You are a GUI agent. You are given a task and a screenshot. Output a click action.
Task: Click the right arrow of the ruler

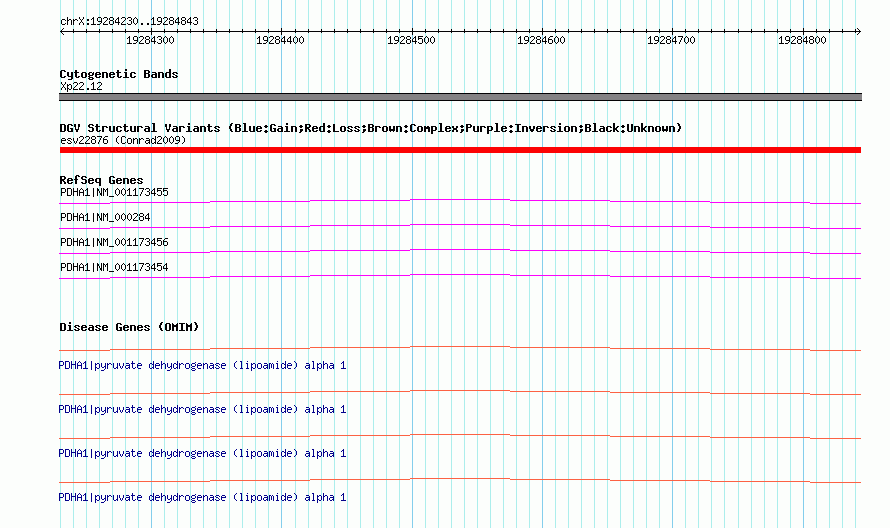pyautogui.click(x=858, y=31)
